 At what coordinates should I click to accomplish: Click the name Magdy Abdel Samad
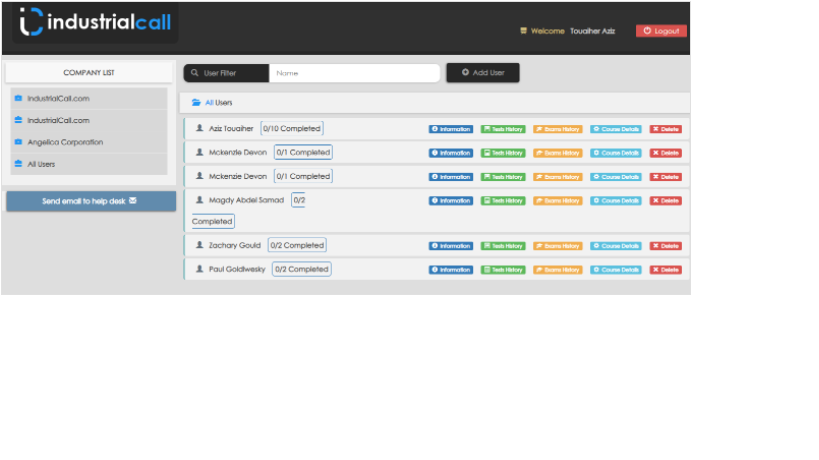[246, 200]
